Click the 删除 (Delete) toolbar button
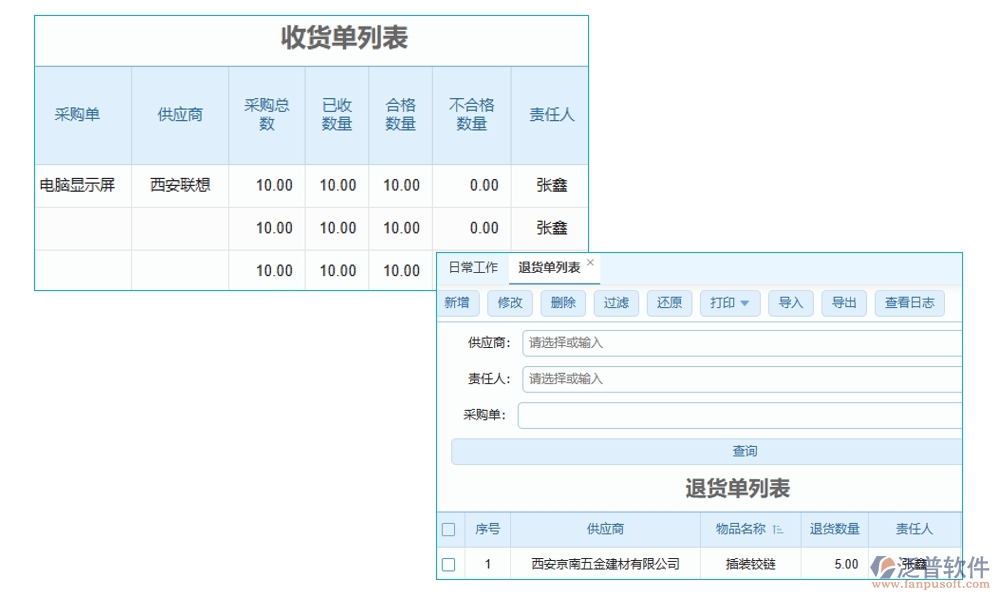The width and height of the screenshot is (1000, 600). pyautogui.click(x=562, y=303)
